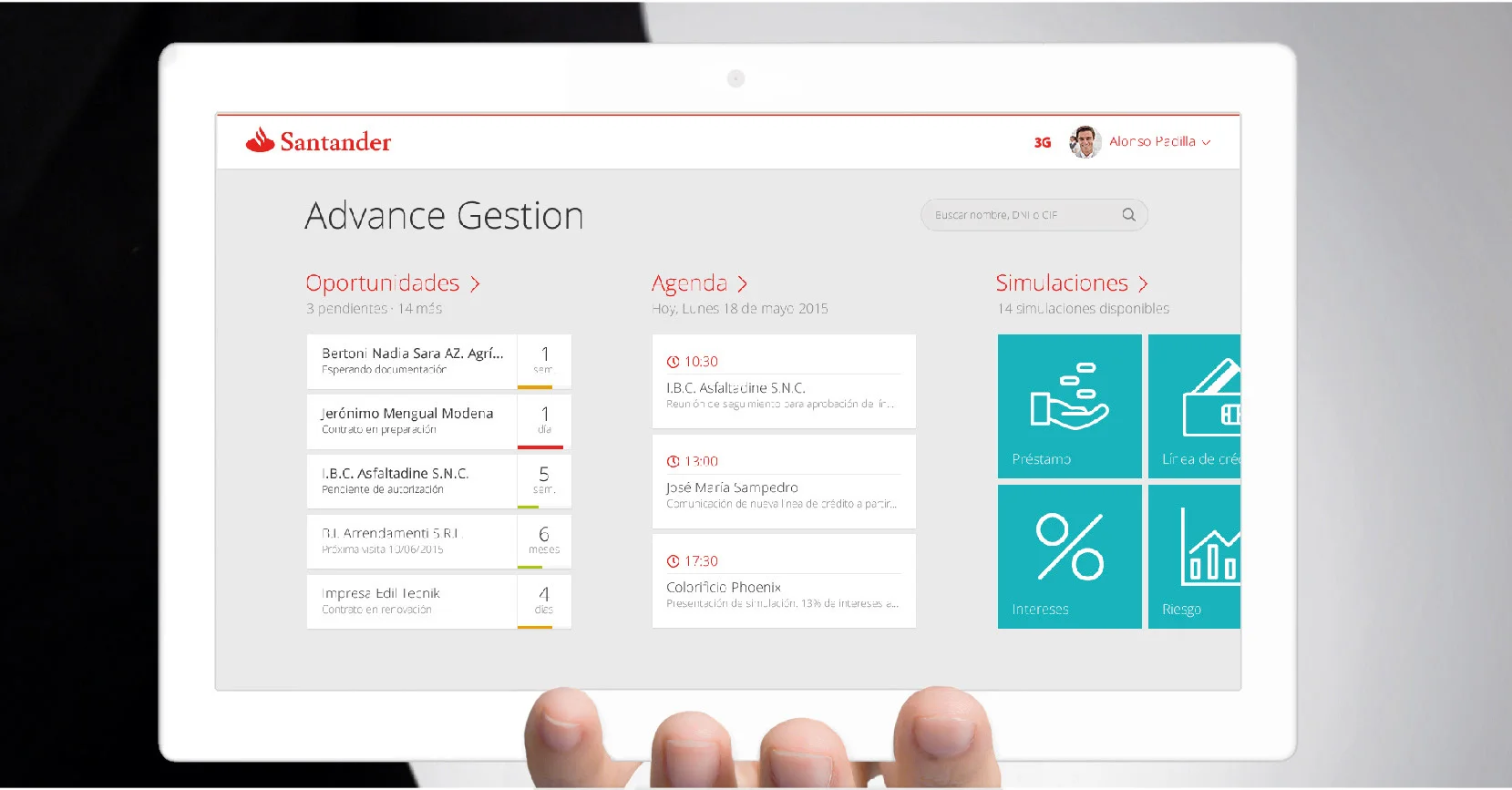Click the 6 meses deadline badge
Screen dimensions: 1512x790
point(544,541)
